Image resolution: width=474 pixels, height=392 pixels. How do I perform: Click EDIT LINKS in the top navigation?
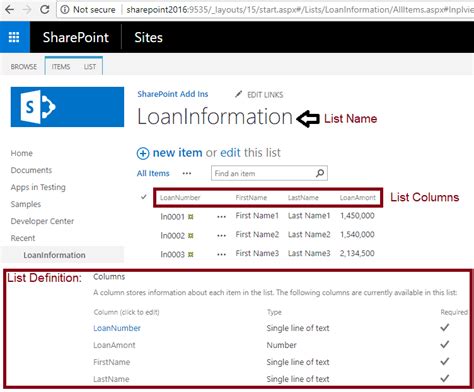[265, 95]
